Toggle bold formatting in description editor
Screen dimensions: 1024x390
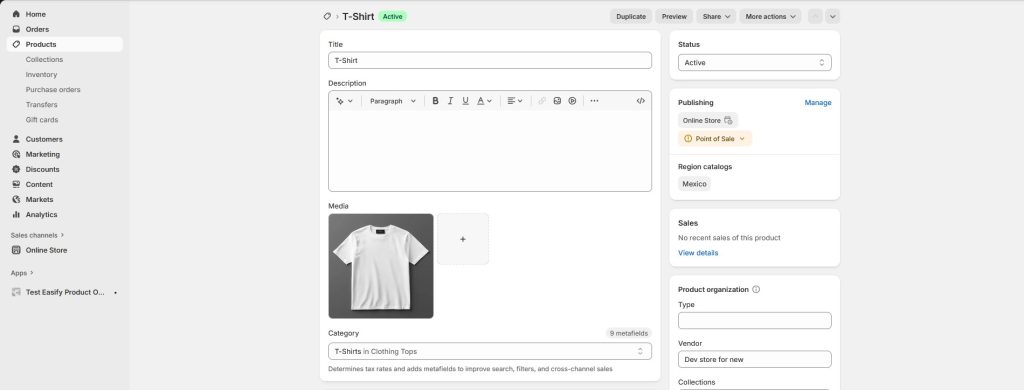436,101
